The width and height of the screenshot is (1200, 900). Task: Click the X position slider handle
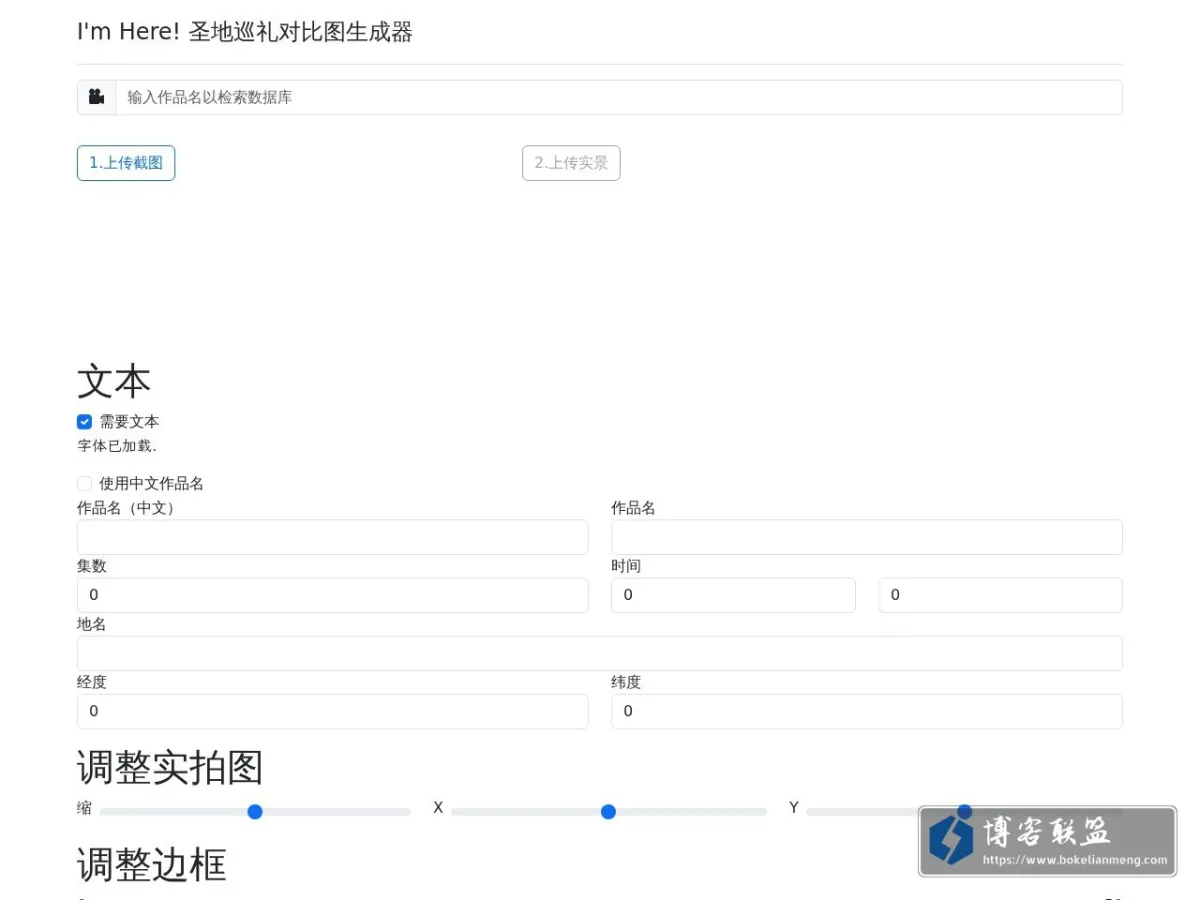coord(608,812)
